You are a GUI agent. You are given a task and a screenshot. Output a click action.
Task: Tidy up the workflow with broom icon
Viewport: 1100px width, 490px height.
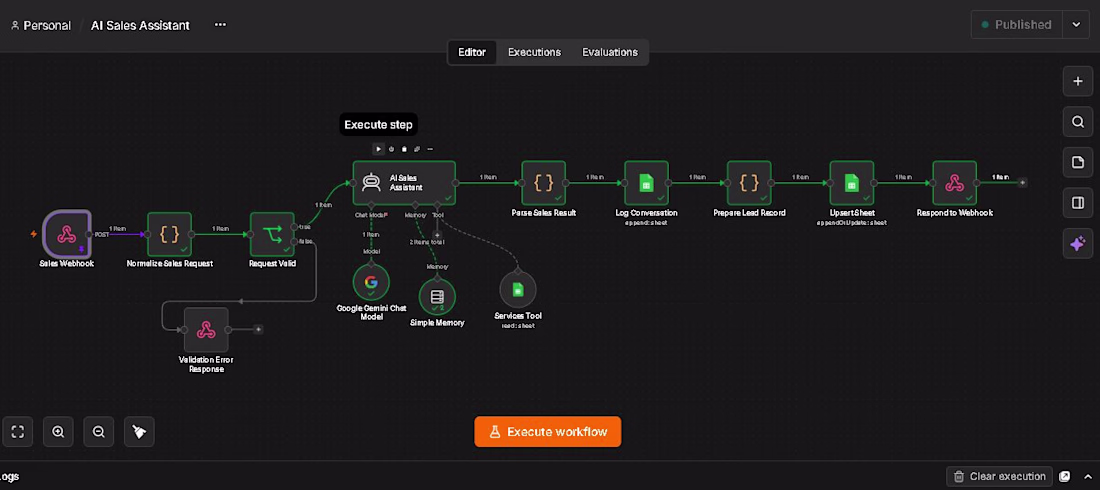(140, 432)
